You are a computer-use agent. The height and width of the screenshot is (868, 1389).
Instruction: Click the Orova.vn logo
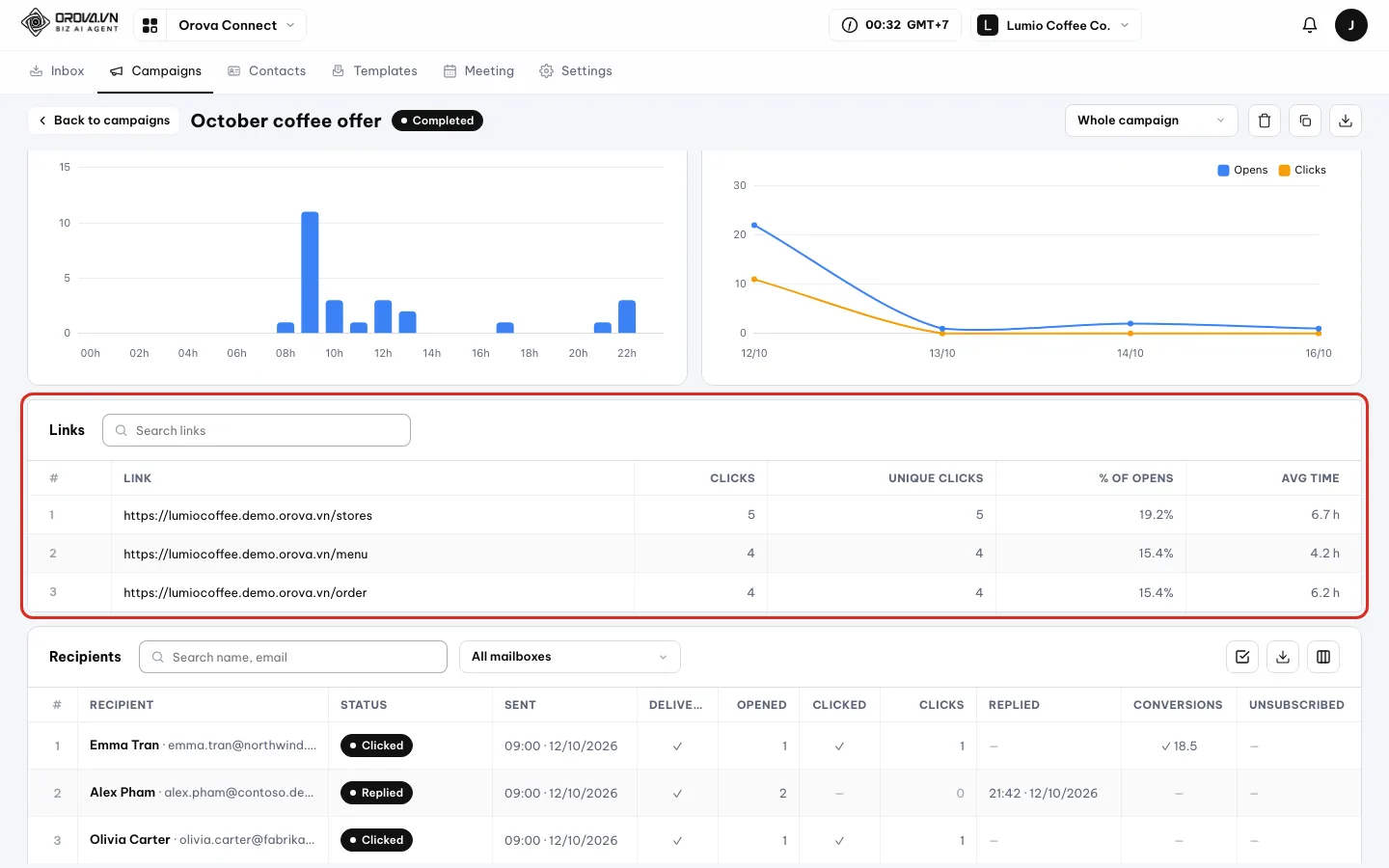70,22
